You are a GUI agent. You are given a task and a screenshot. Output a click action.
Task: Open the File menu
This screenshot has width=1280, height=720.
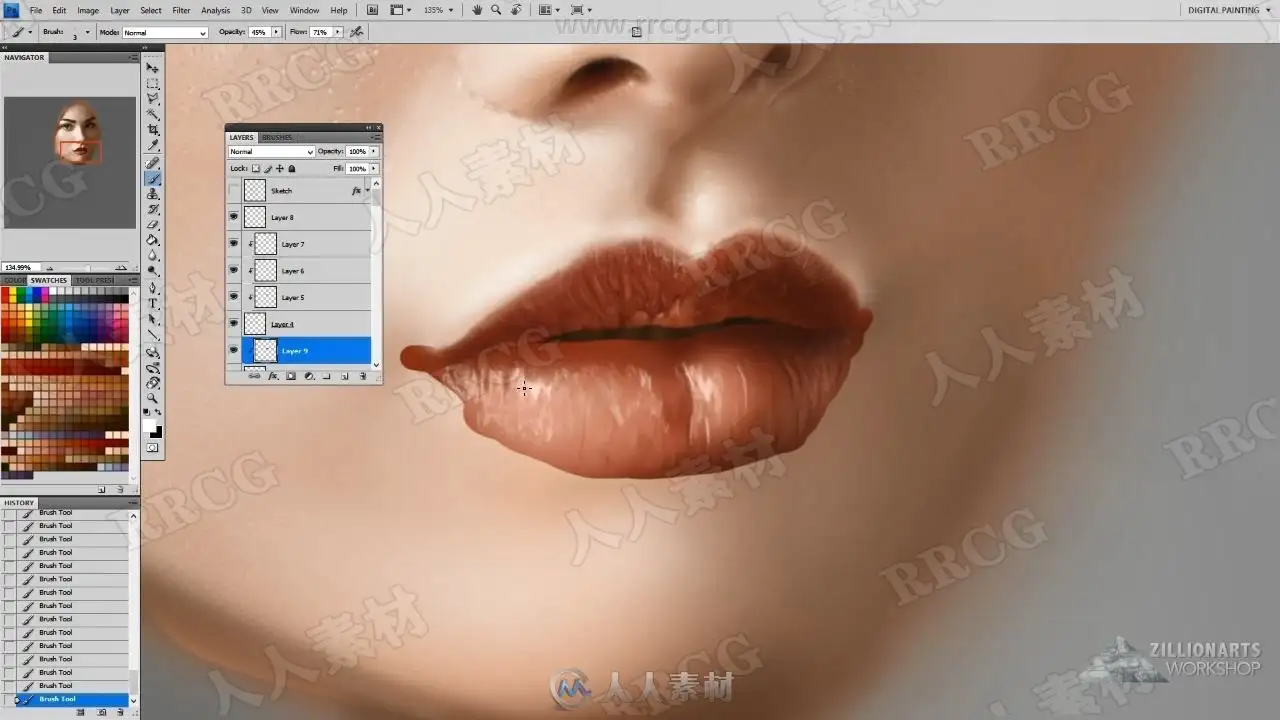(x=35, y=10)
